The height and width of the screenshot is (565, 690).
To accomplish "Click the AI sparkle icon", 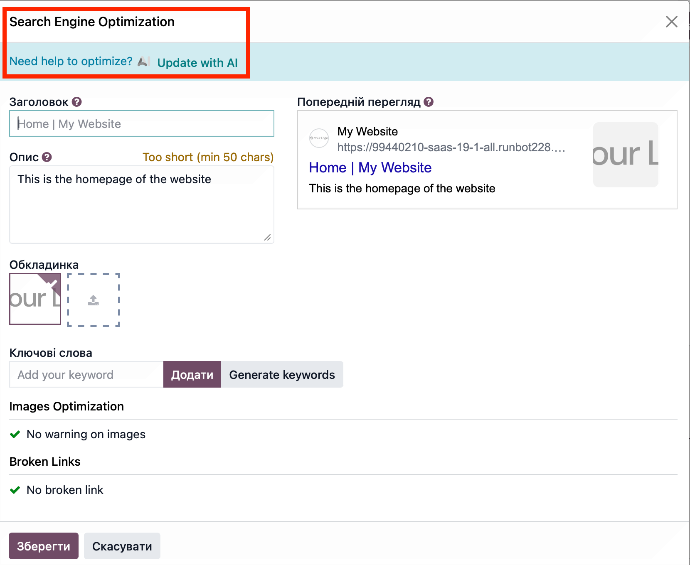I will [x=144, y=62].
